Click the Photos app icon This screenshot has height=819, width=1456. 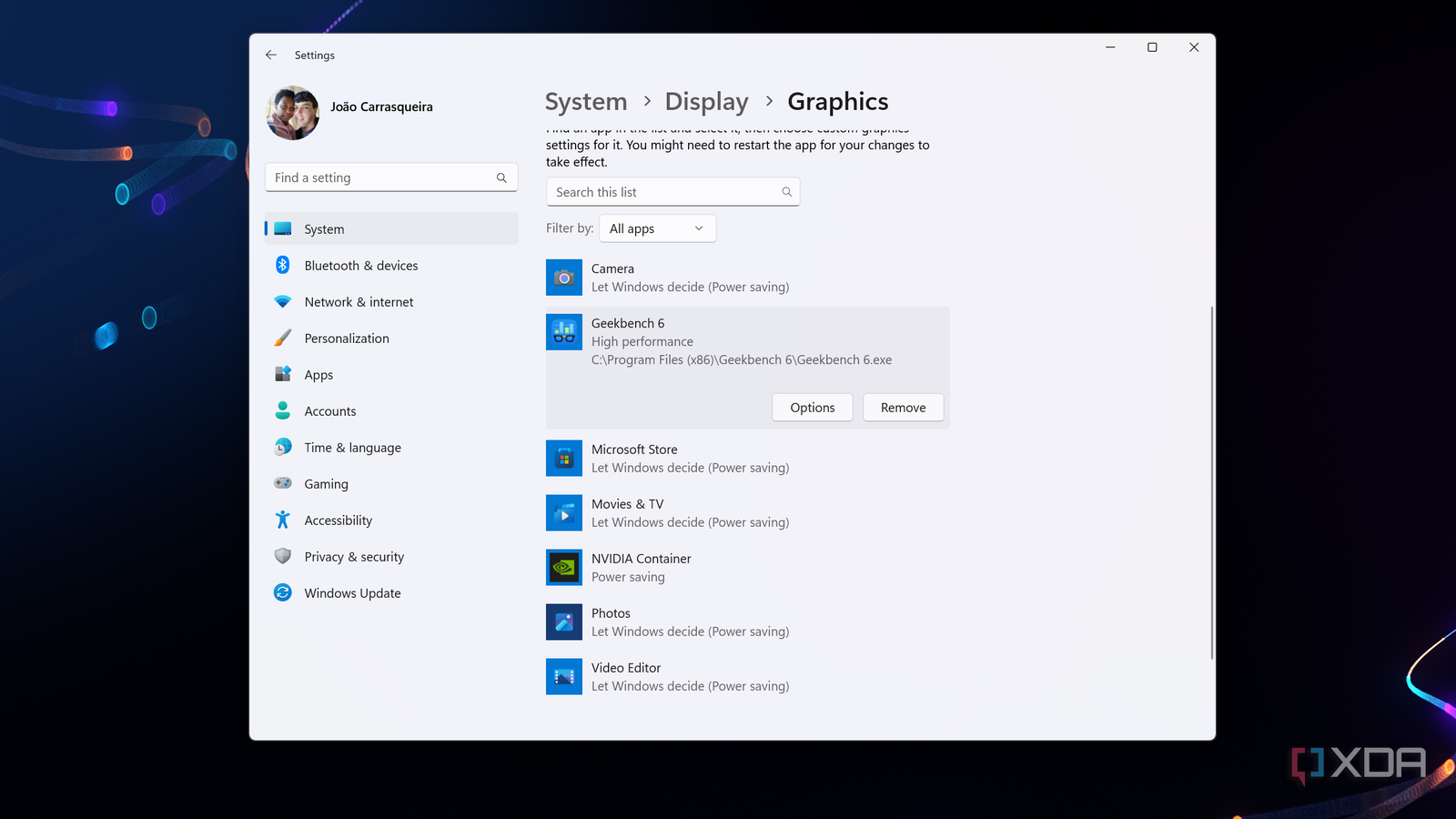(x=563, y=622)
